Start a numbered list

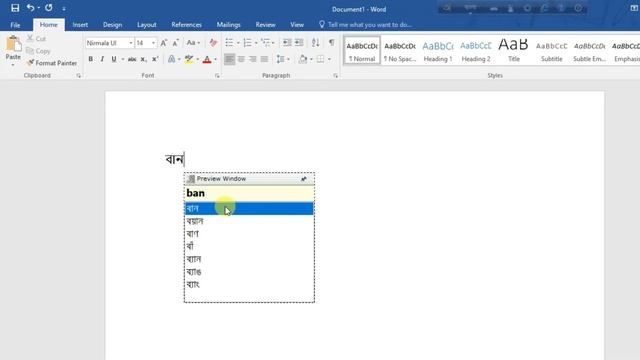(x=247, y=43)
